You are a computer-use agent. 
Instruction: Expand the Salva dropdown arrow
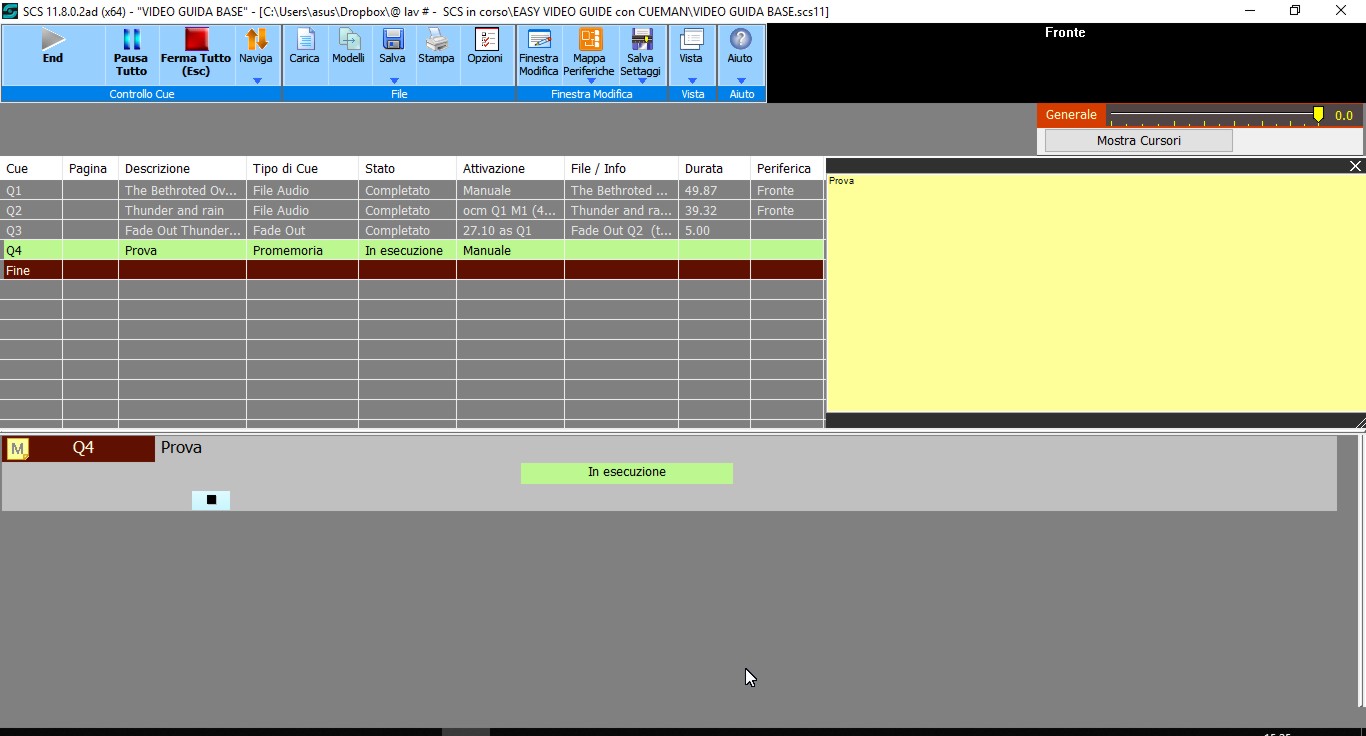tap(393, 81)
